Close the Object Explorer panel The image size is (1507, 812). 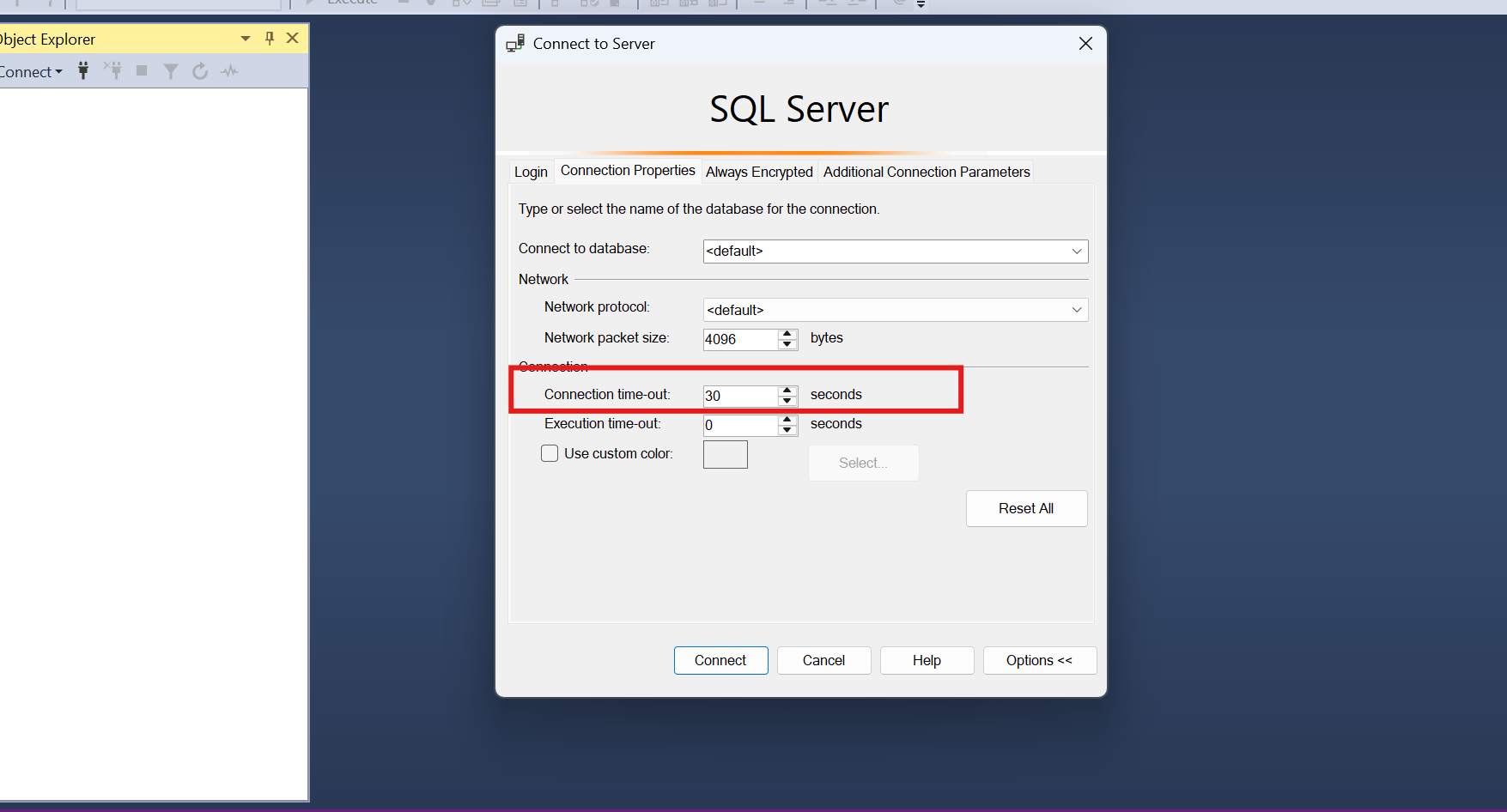[293, 38]
